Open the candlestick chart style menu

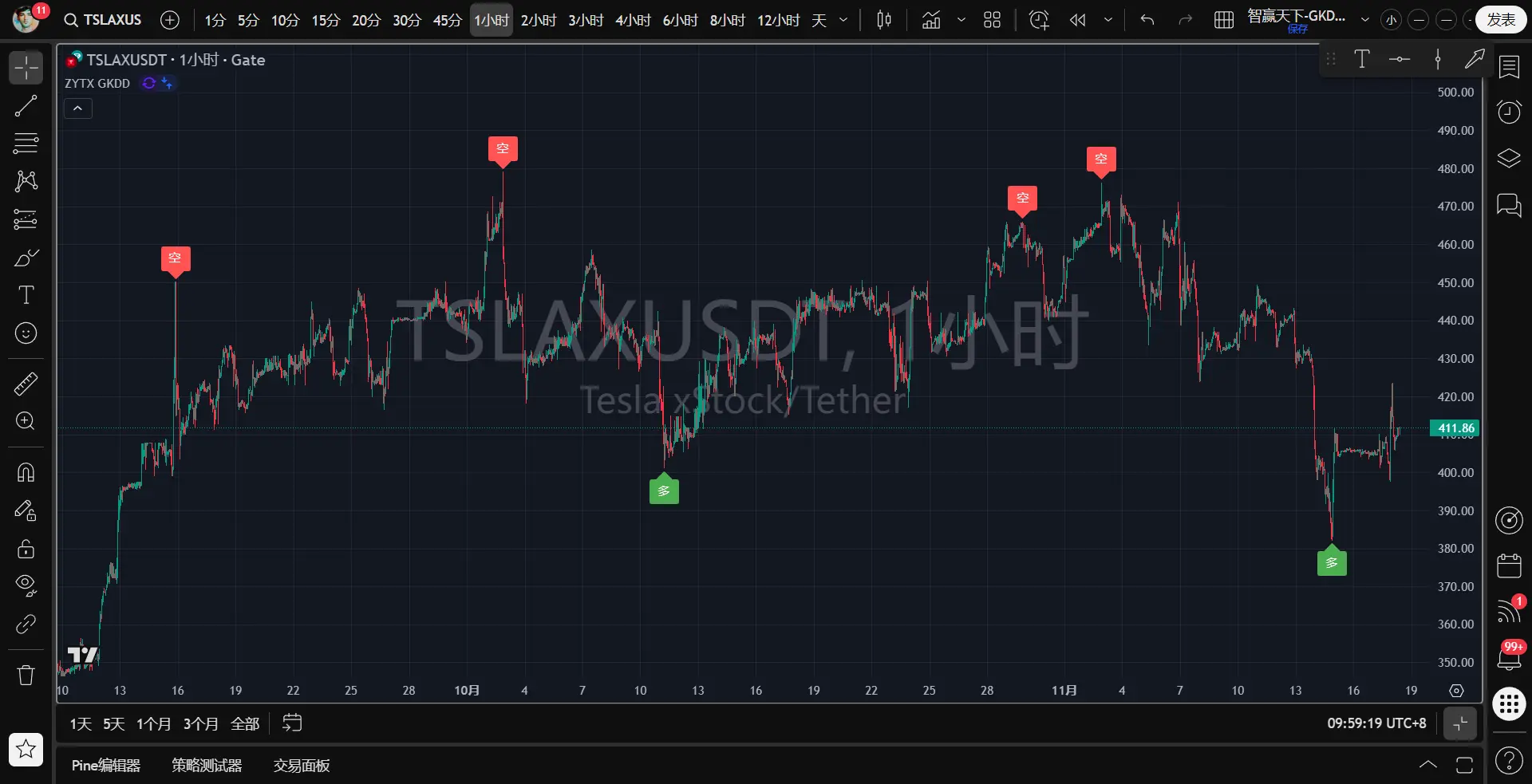click(x=884, y=20)
